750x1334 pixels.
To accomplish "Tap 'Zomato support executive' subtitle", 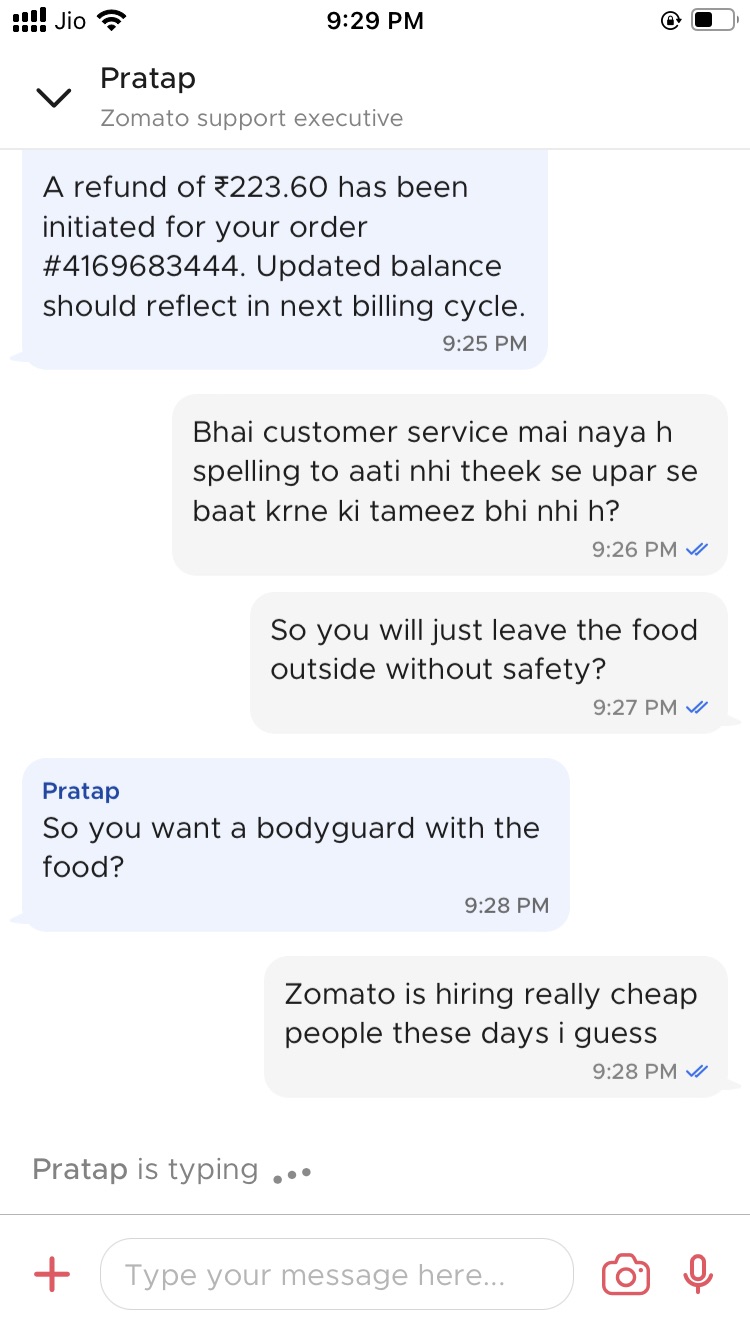I will point(252,118).
